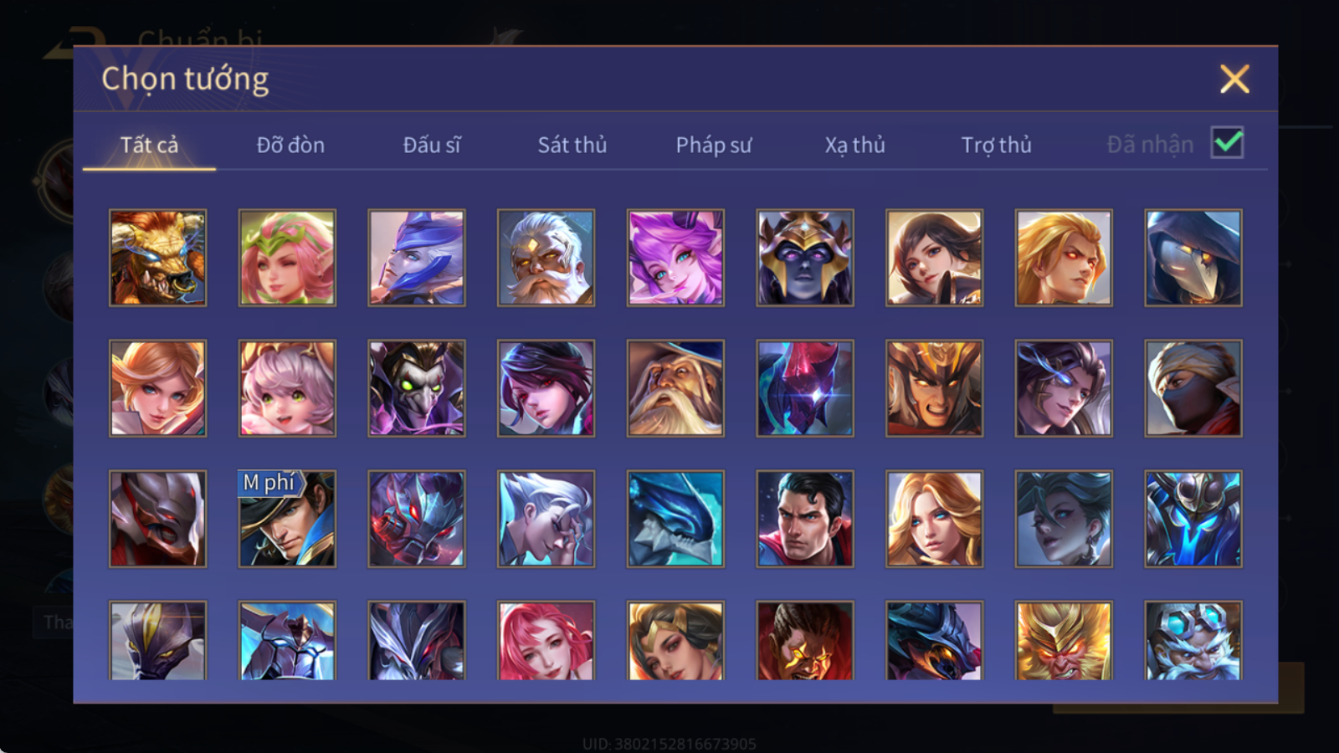This screenshot has width=1339, height=753.
Task: Choose the purple-haired cat-eared girl hero
Action: pyautogui.click(x=676, y=258)
